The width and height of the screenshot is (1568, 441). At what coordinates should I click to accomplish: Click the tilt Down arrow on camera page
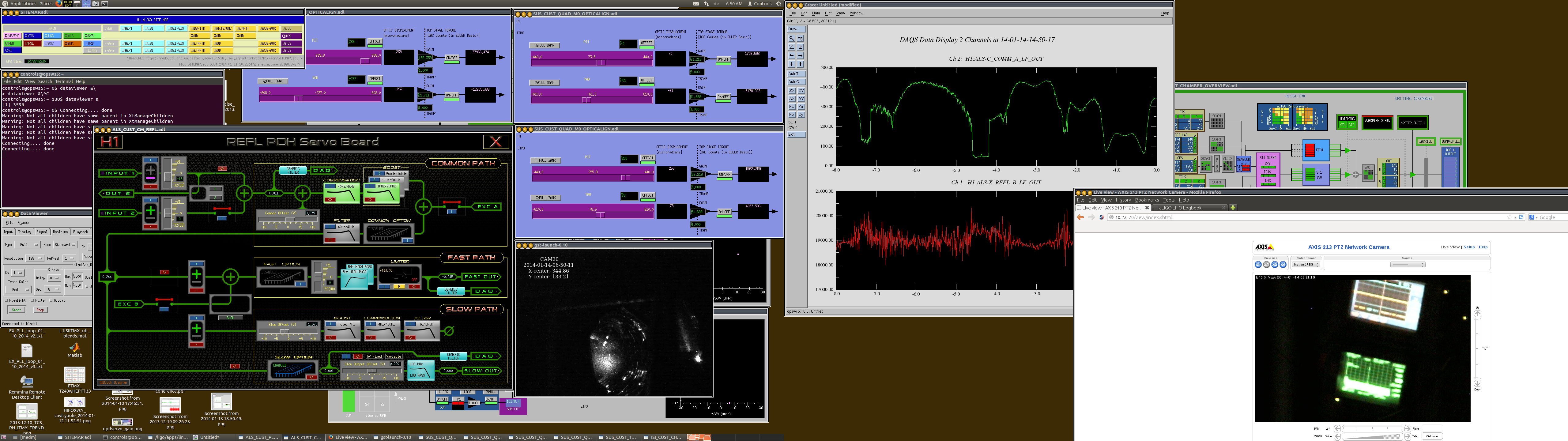1477,383
